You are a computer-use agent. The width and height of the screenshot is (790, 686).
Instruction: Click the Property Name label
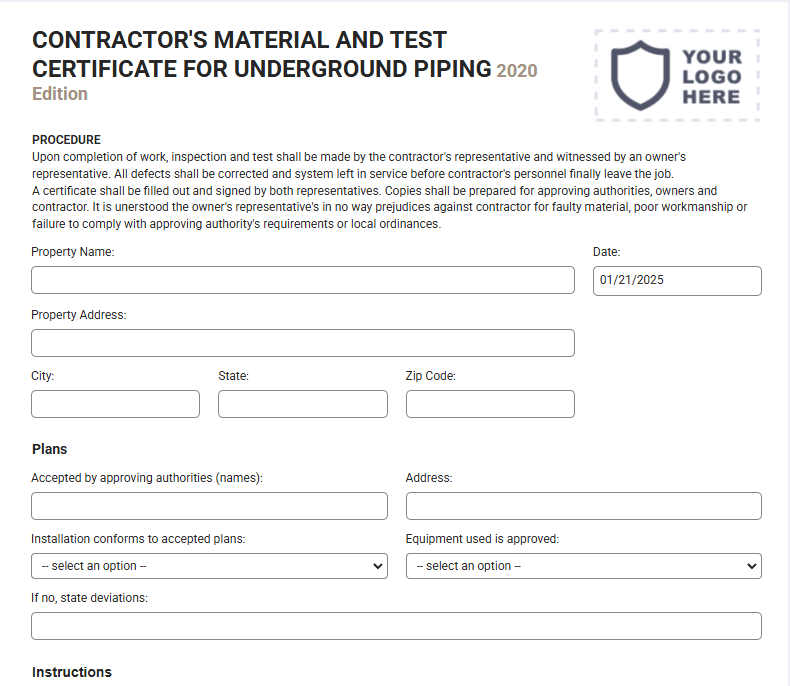[x=73, y=252]
